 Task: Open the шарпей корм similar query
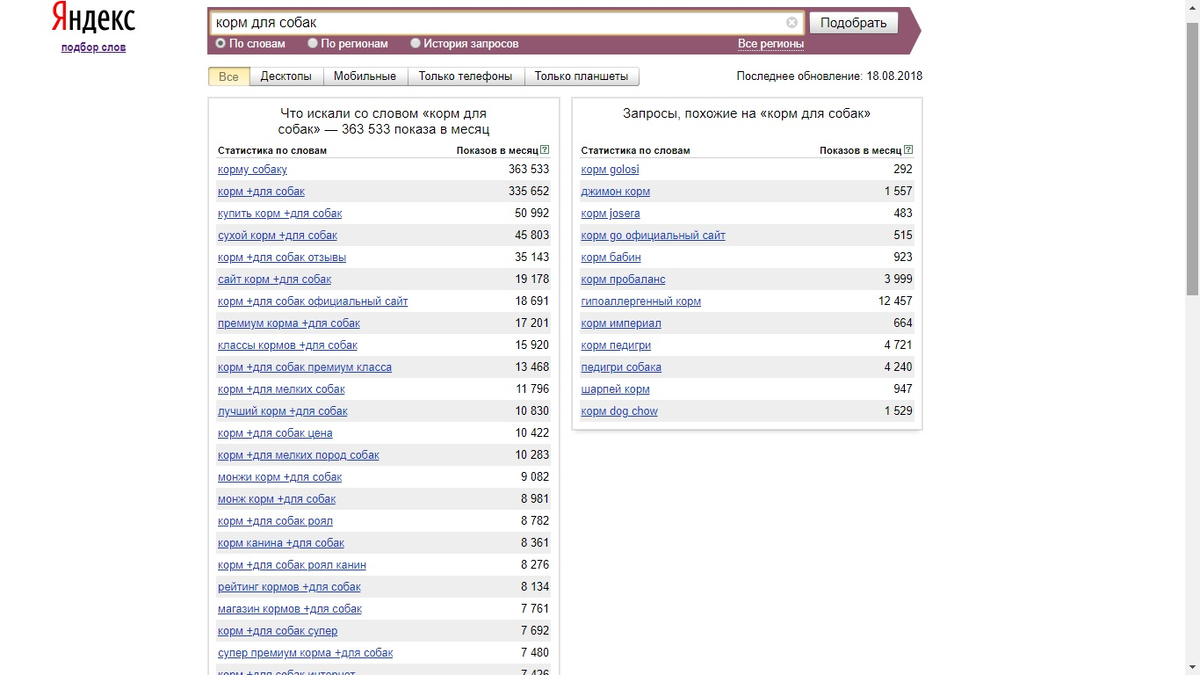[615, 389]
